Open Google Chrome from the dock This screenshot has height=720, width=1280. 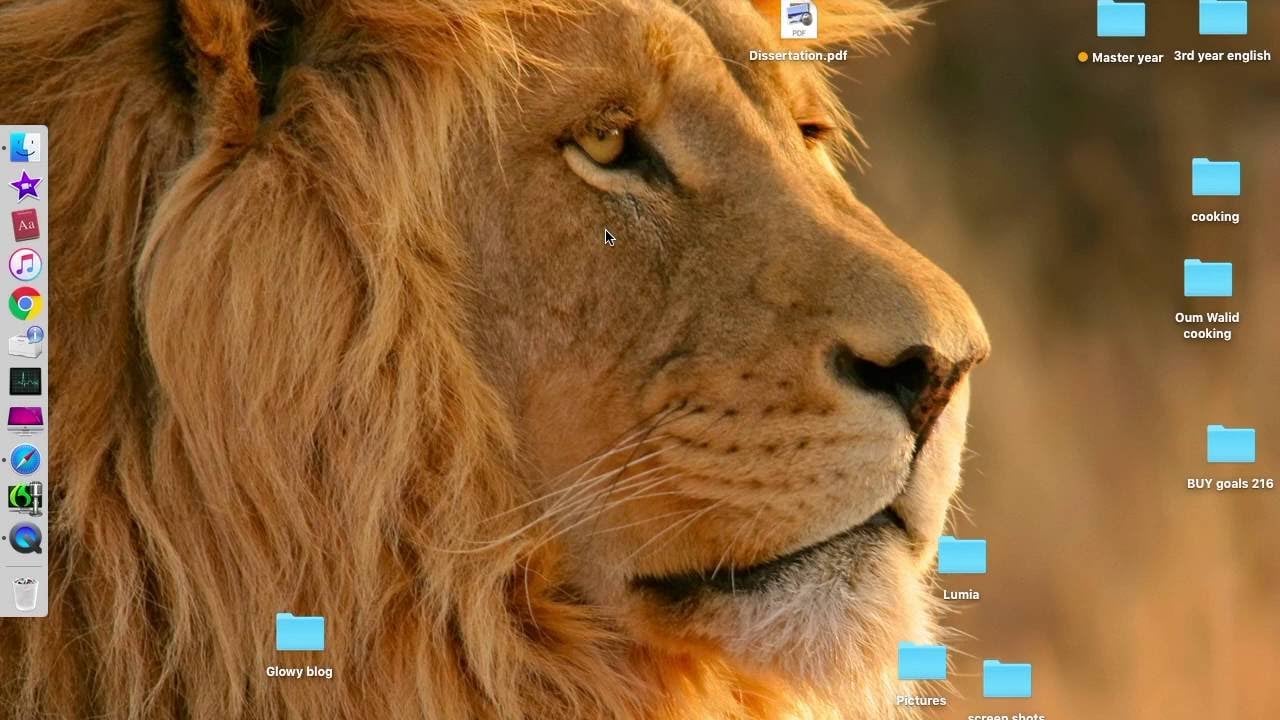25,304
